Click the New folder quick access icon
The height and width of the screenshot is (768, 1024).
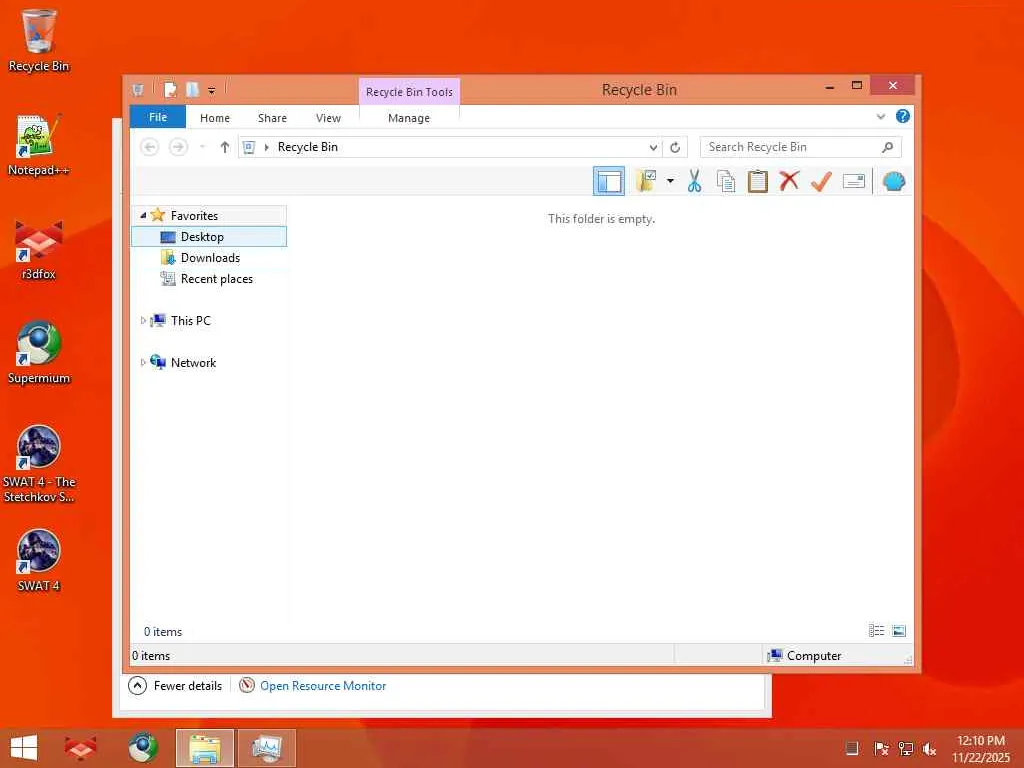point(192,89)
